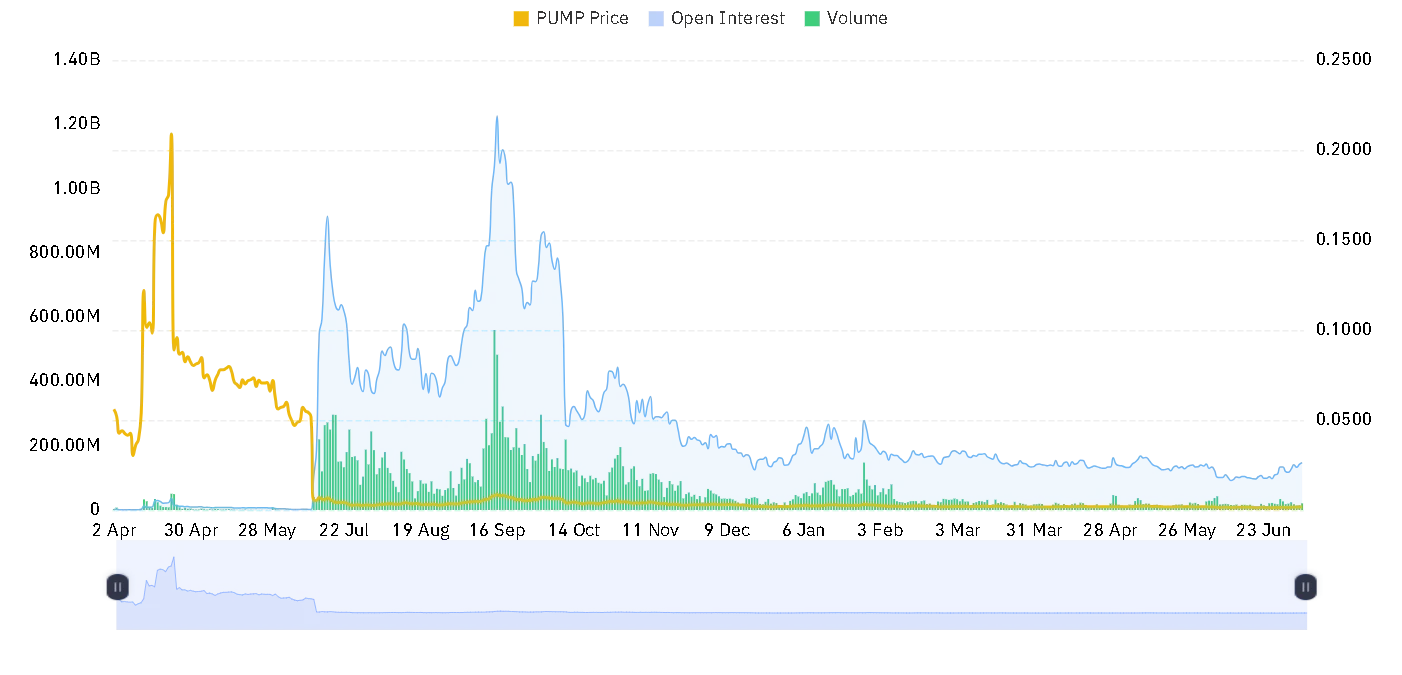
Task: Click the 1.00B left axis label
Action: 77,188
